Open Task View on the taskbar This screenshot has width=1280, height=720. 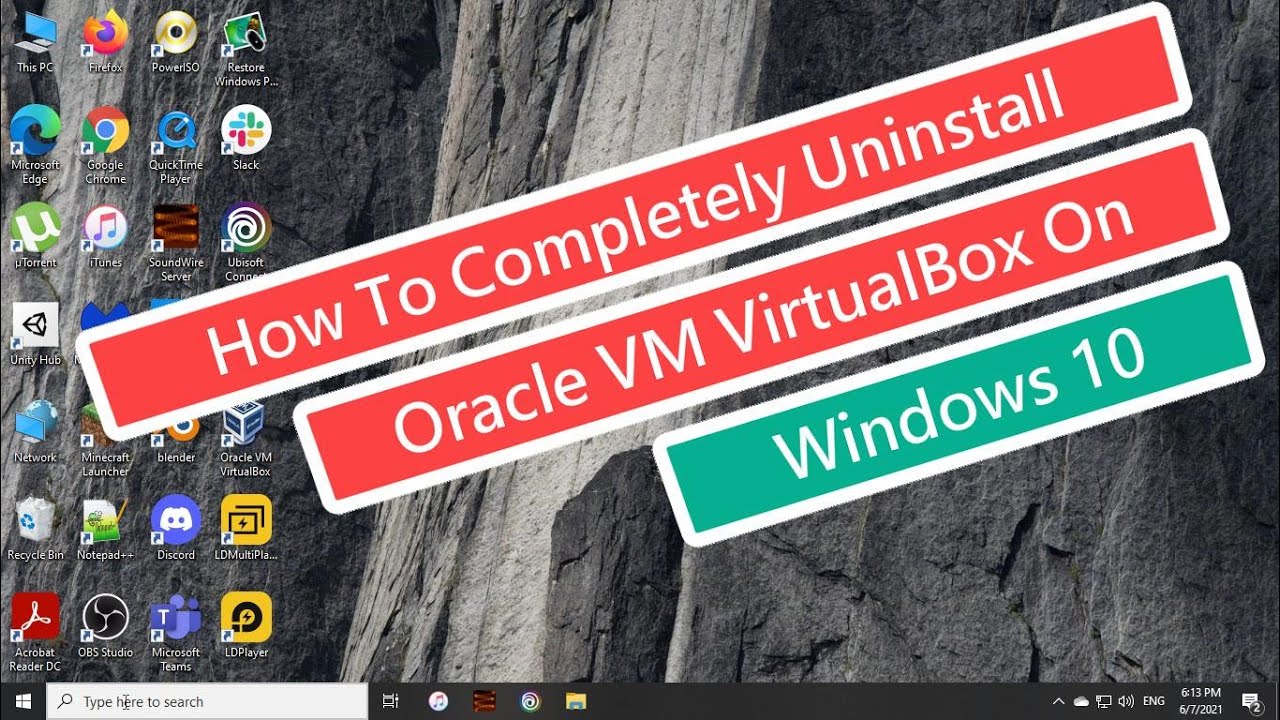391,701
